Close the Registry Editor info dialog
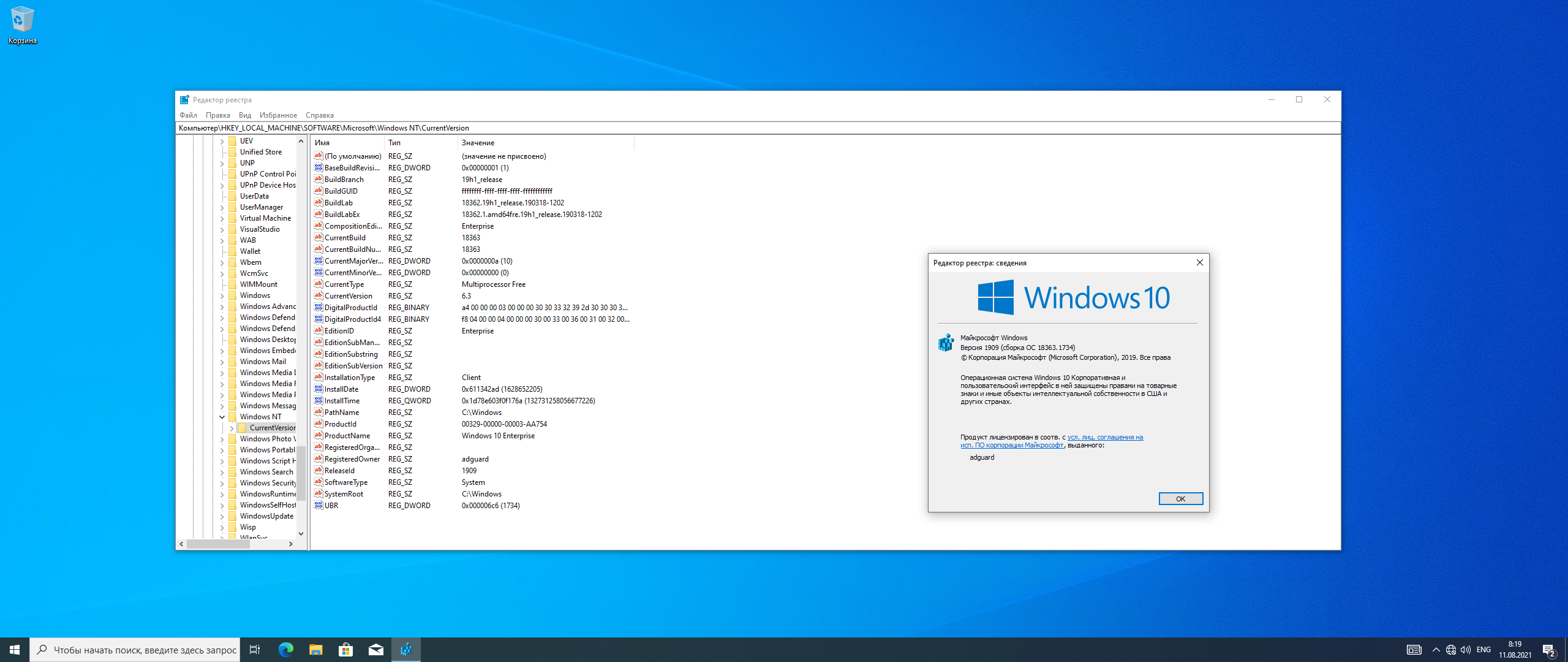 click(x=1200, y=262)
